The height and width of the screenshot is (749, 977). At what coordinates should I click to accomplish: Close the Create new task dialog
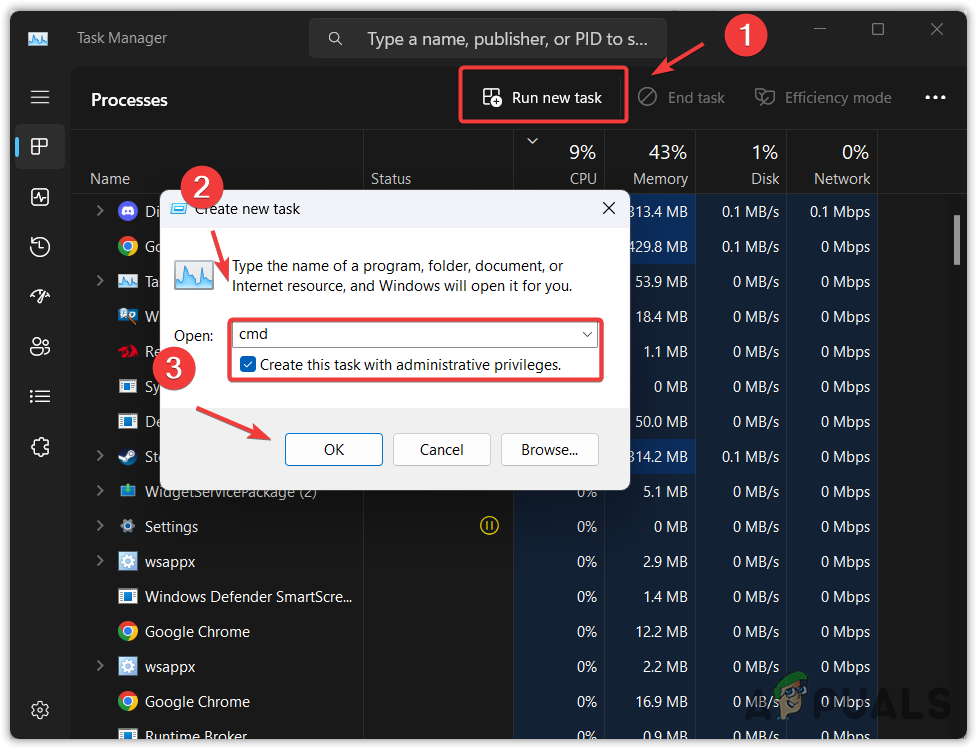[609, 208]
